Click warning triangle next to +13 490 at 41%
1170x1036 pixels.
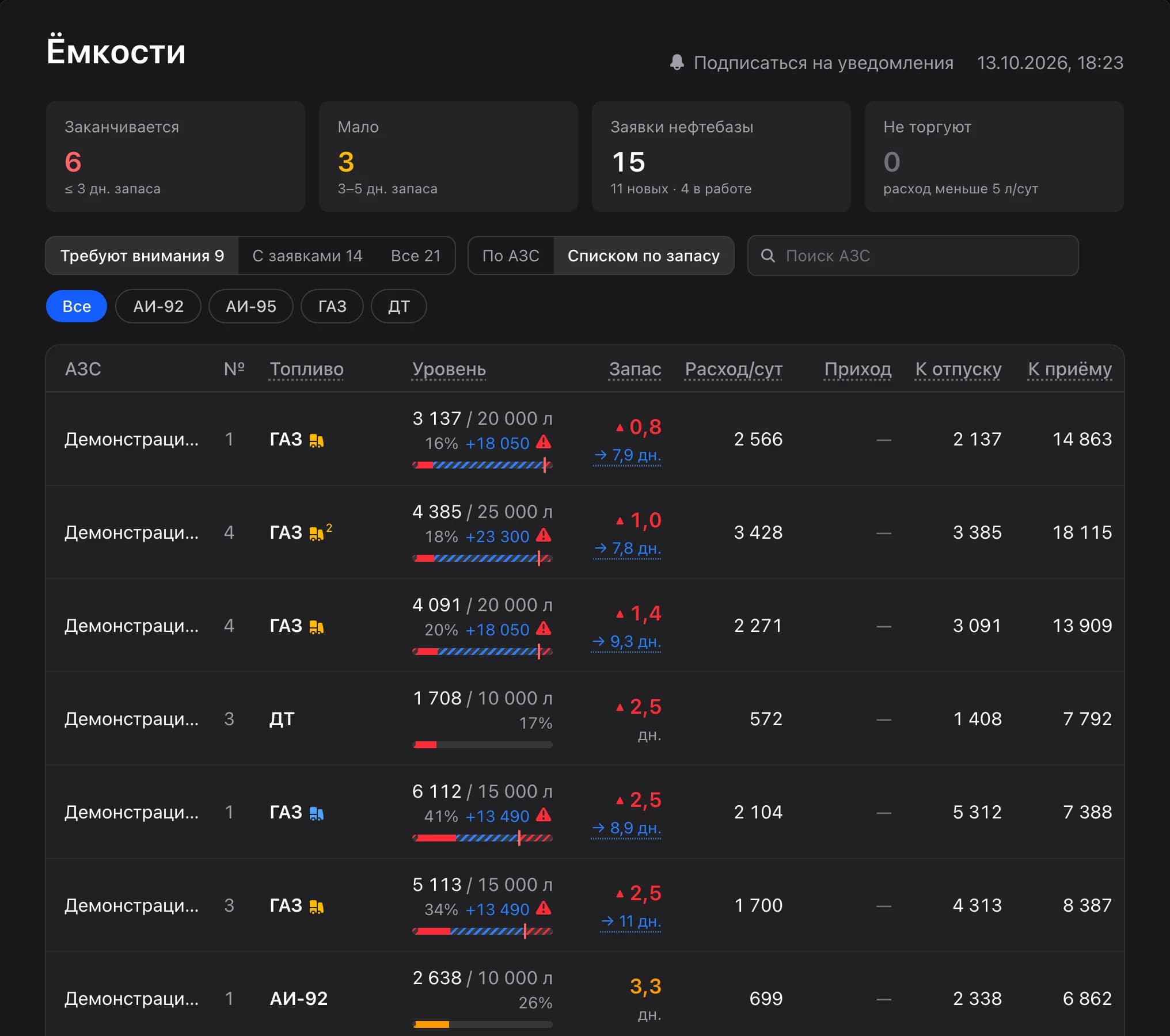point(544,815)
